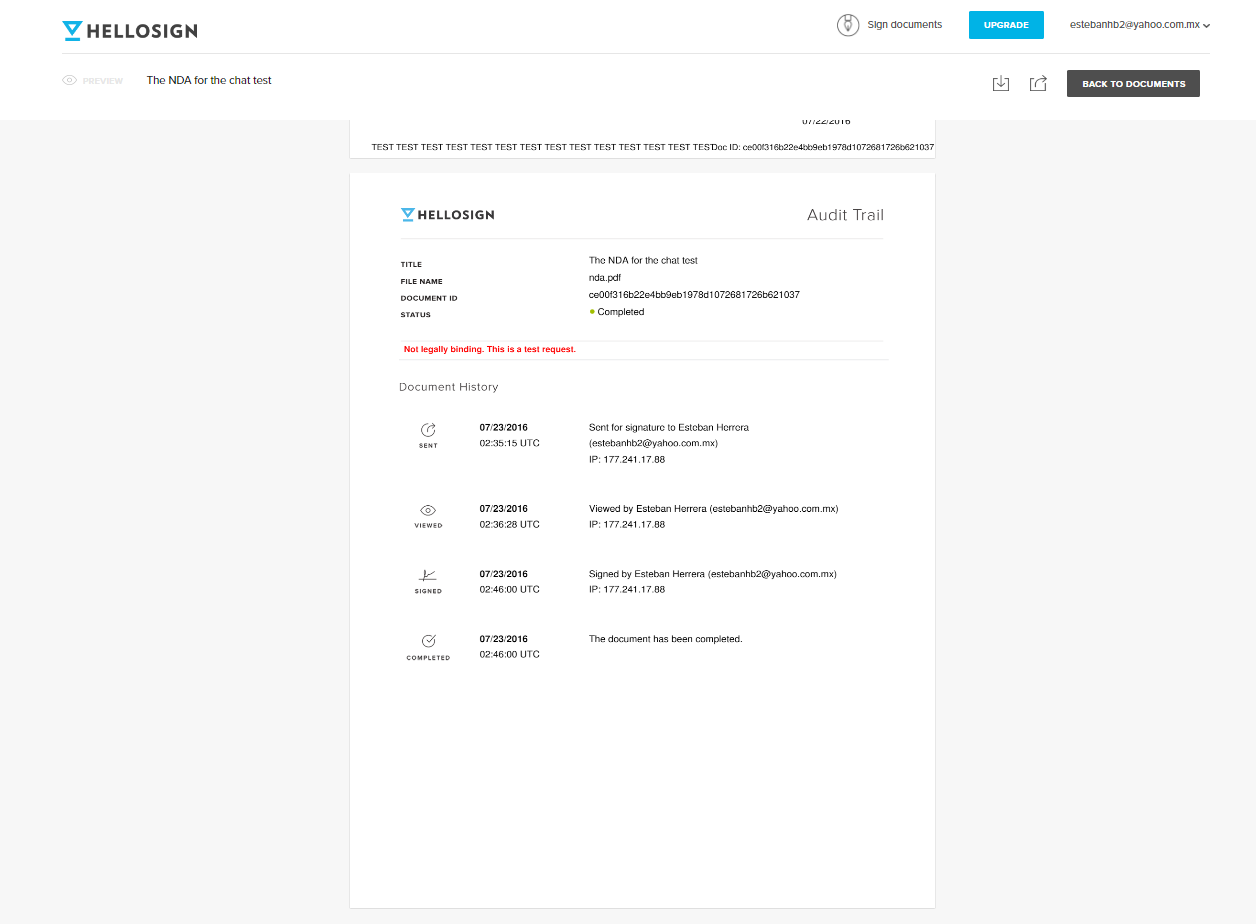Click 'Signed by Esteban Herrera' entry
1256x924 pixels.
[713, 574]
